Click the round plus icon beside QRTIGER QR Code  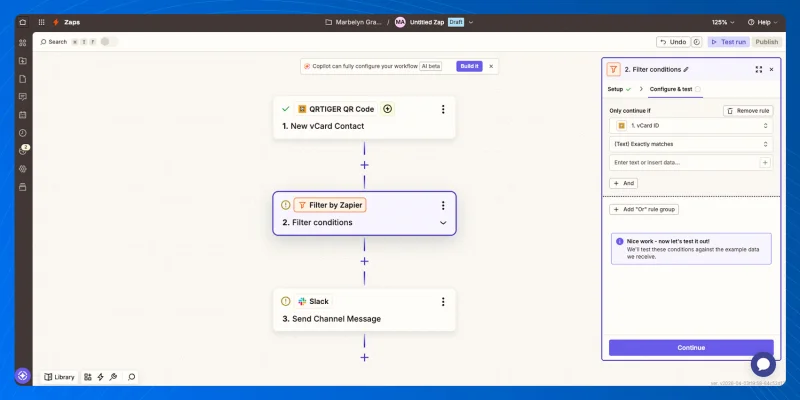point(388,109)
